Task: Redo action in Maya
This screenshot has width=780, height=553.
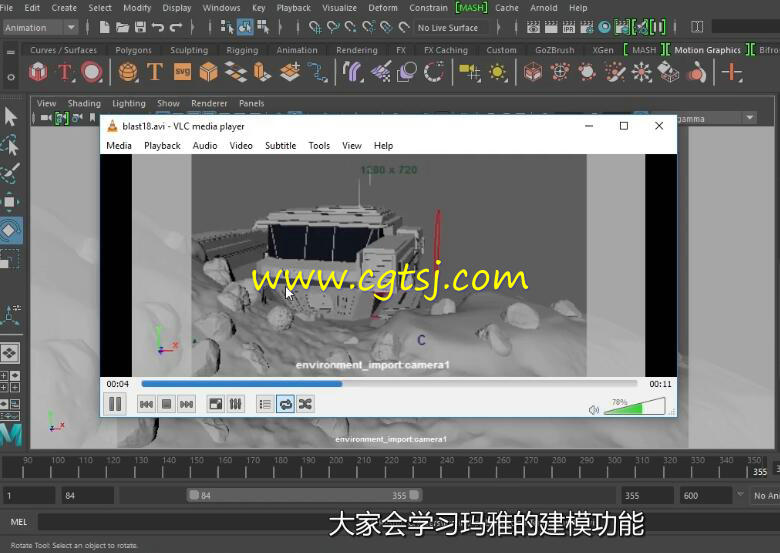Action: point(176,27)
